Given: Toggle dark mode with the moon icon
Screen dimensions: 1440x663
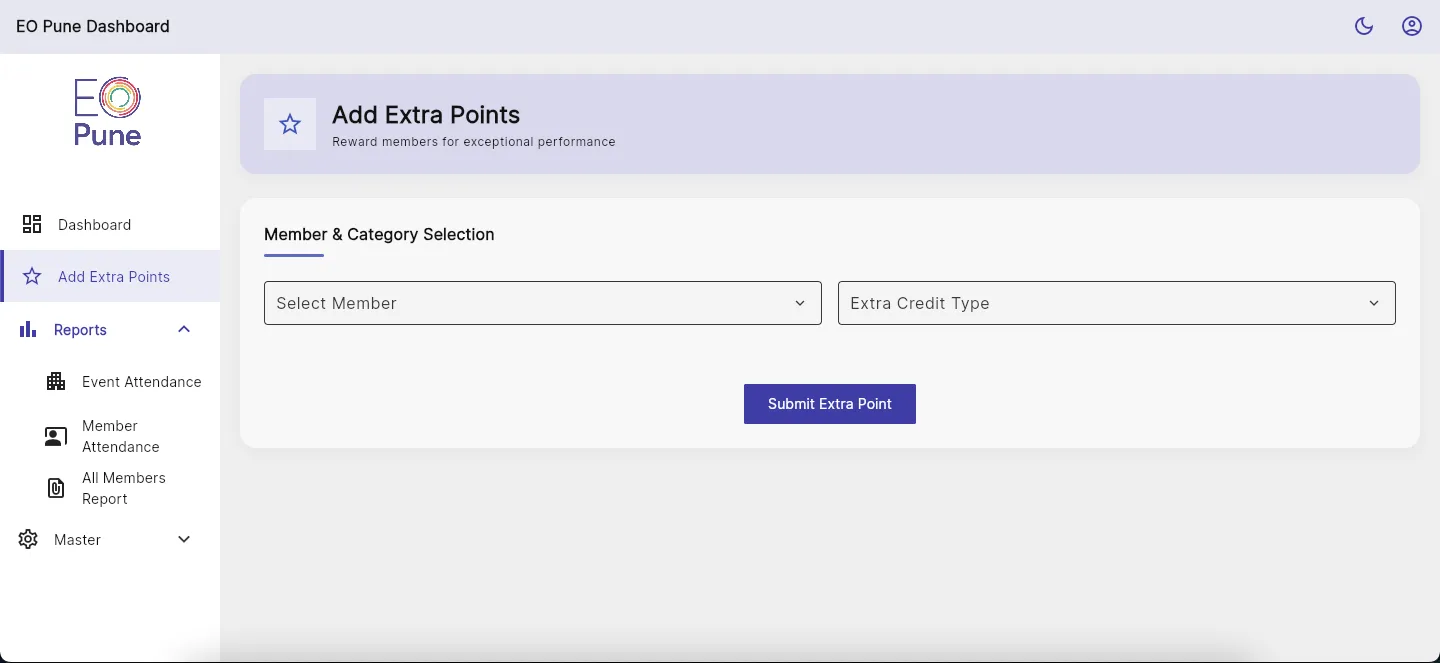Looking at the screenshot, I should click(x=1364, y=26).
